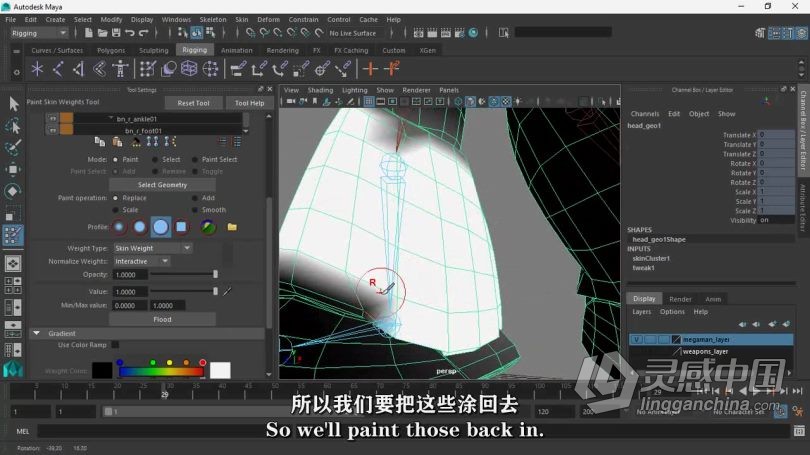Choose the Replace paint operation
This screenshot has height=455, width=810.
coord(116,198)
